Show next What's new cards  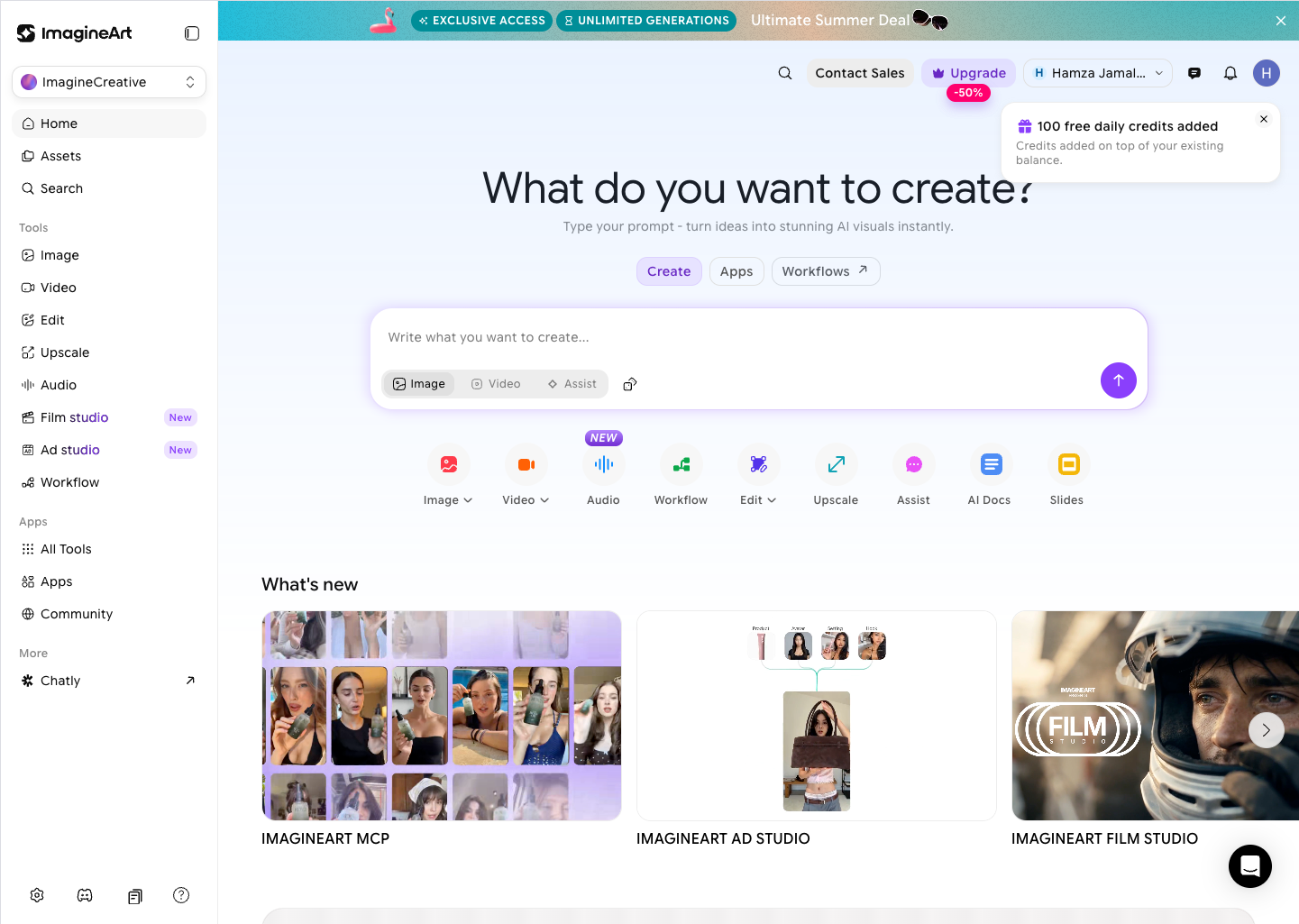(x=1267, y=730)
